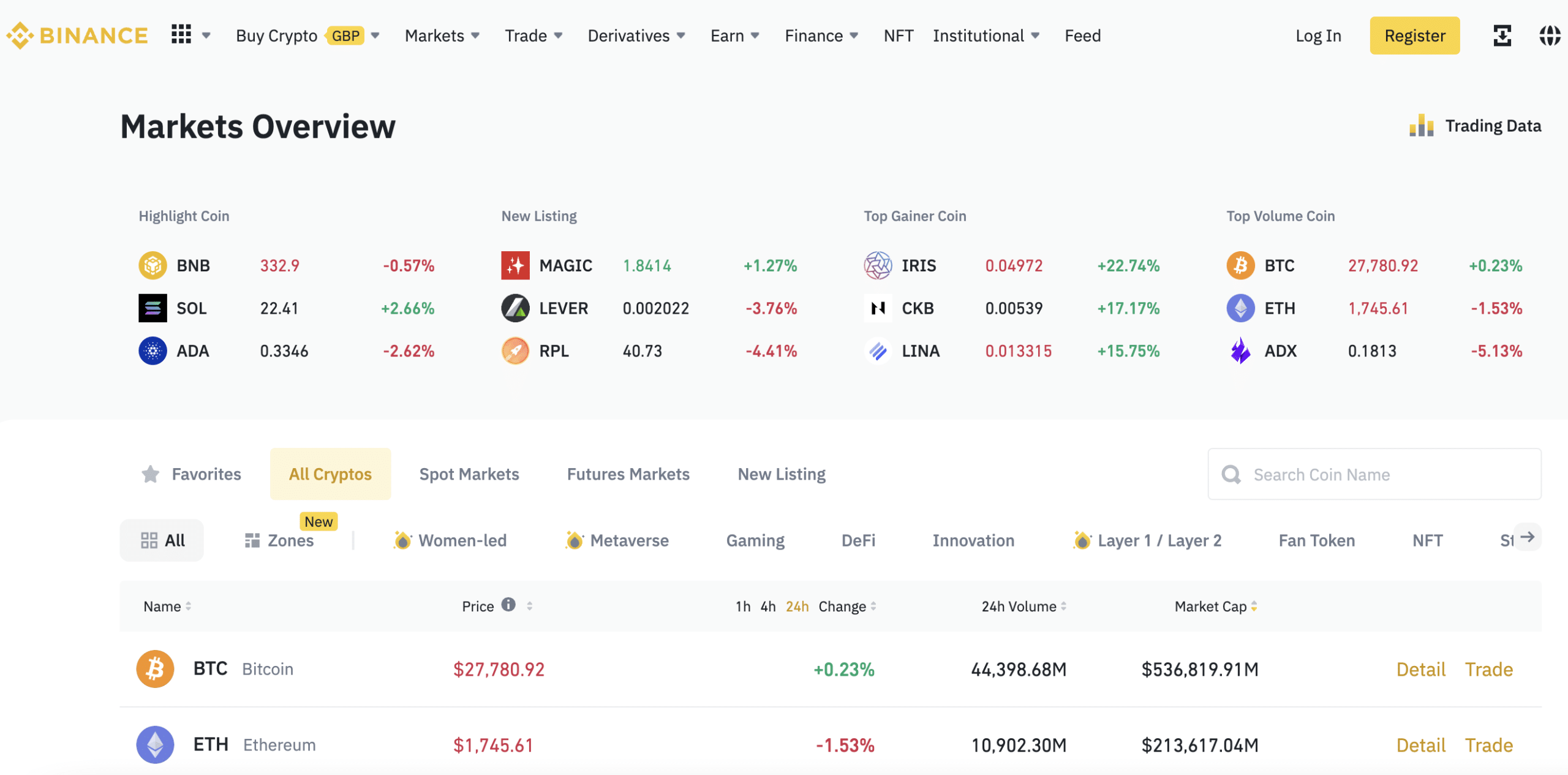Click the Register button
Image resolution: width=1568 pixels, height=775 pixels.
click(x=1415, y=34)
